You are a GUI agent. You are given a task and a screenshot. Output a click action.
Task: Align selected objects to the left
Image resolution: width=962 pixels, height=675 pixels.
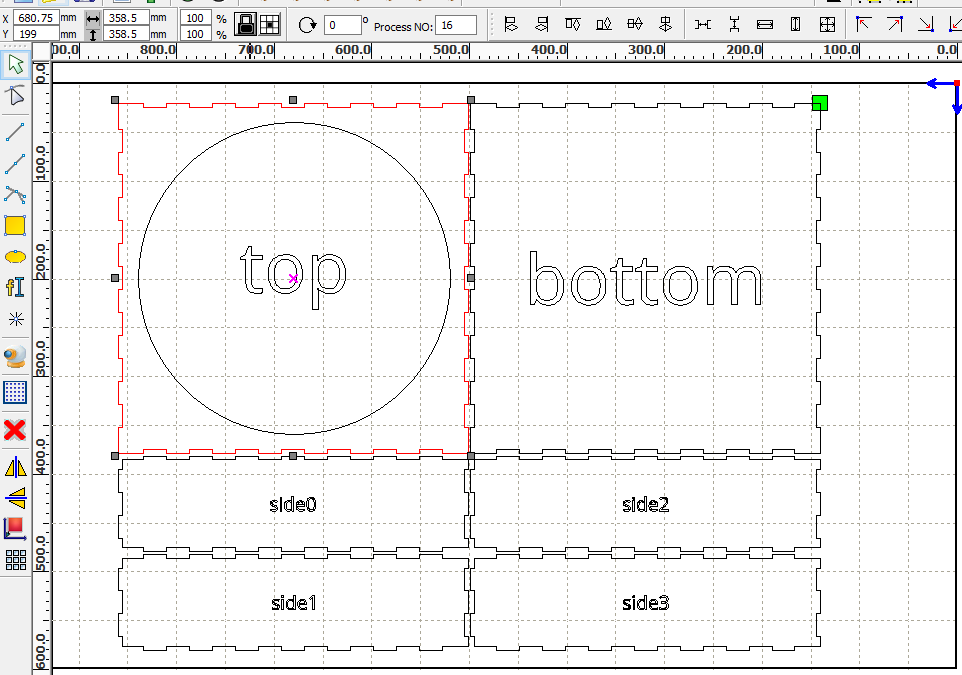pyautogui.click(x=510, y=25)
